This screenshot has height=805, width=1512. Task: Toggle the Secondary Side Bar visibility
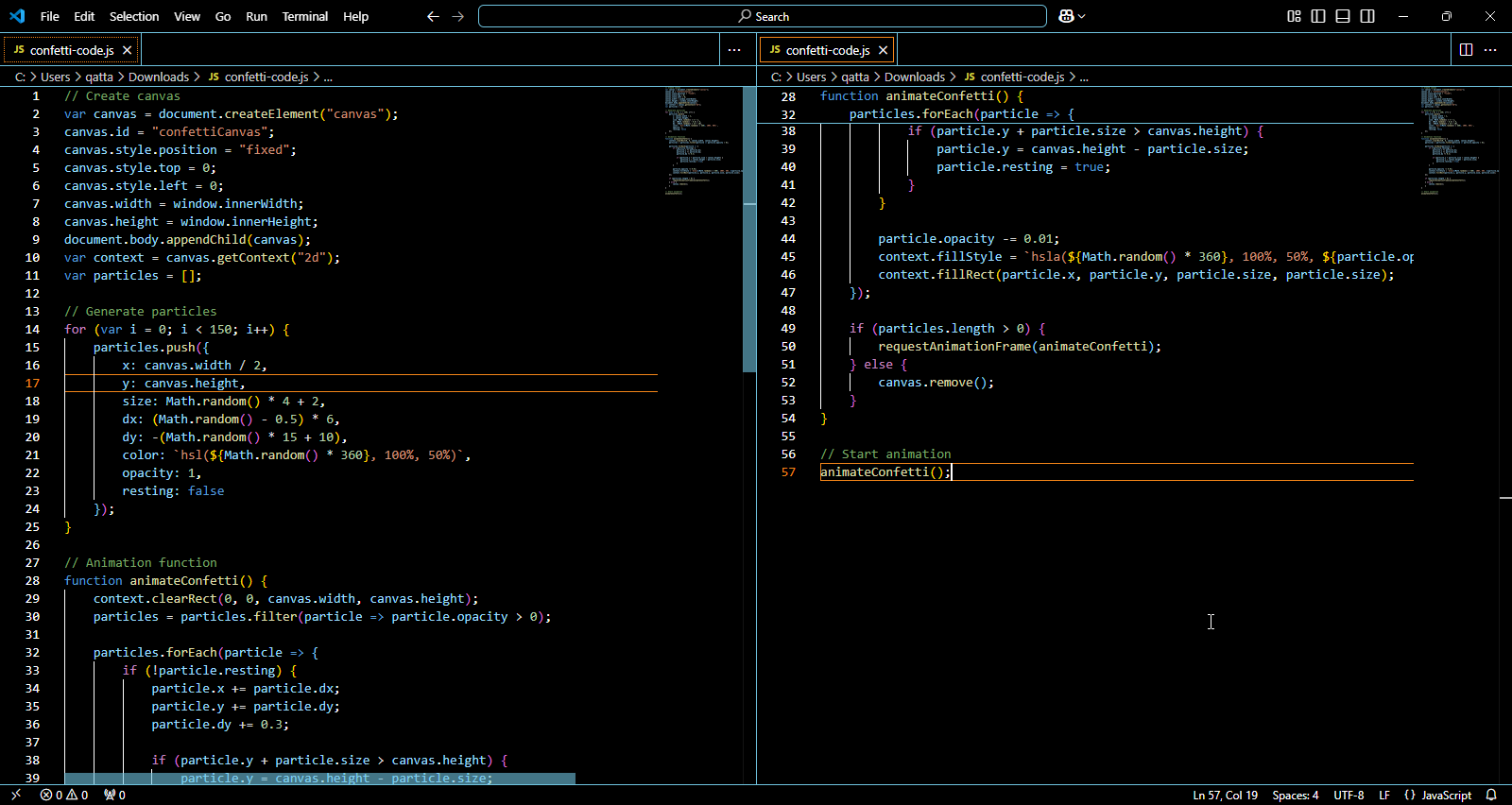(1367, 16)
